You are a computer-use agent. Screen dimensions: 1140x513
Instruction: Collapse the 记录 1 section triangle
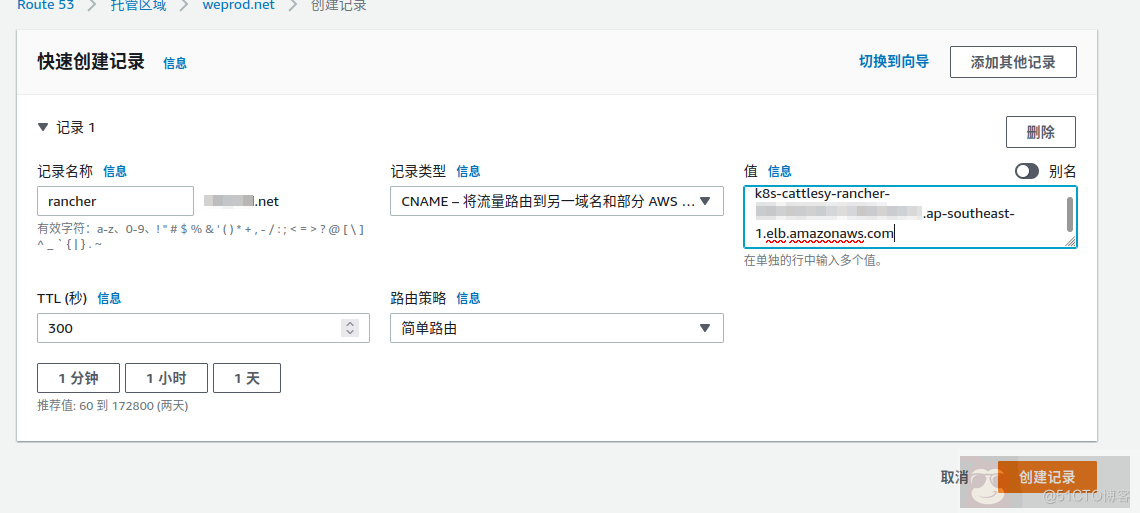[43, 128]
